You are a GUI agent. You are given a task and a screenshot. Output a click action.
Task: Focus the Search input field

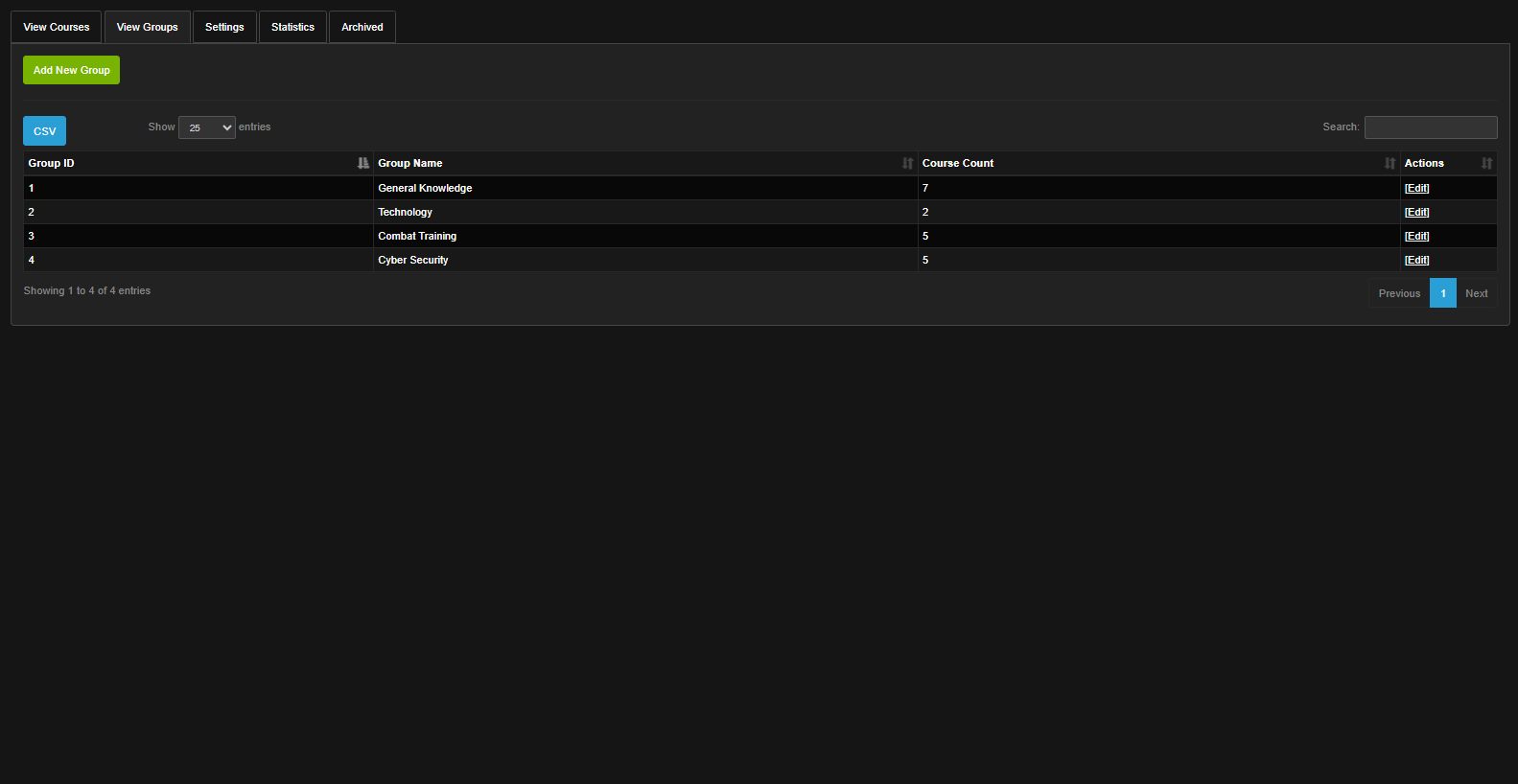1430,127
